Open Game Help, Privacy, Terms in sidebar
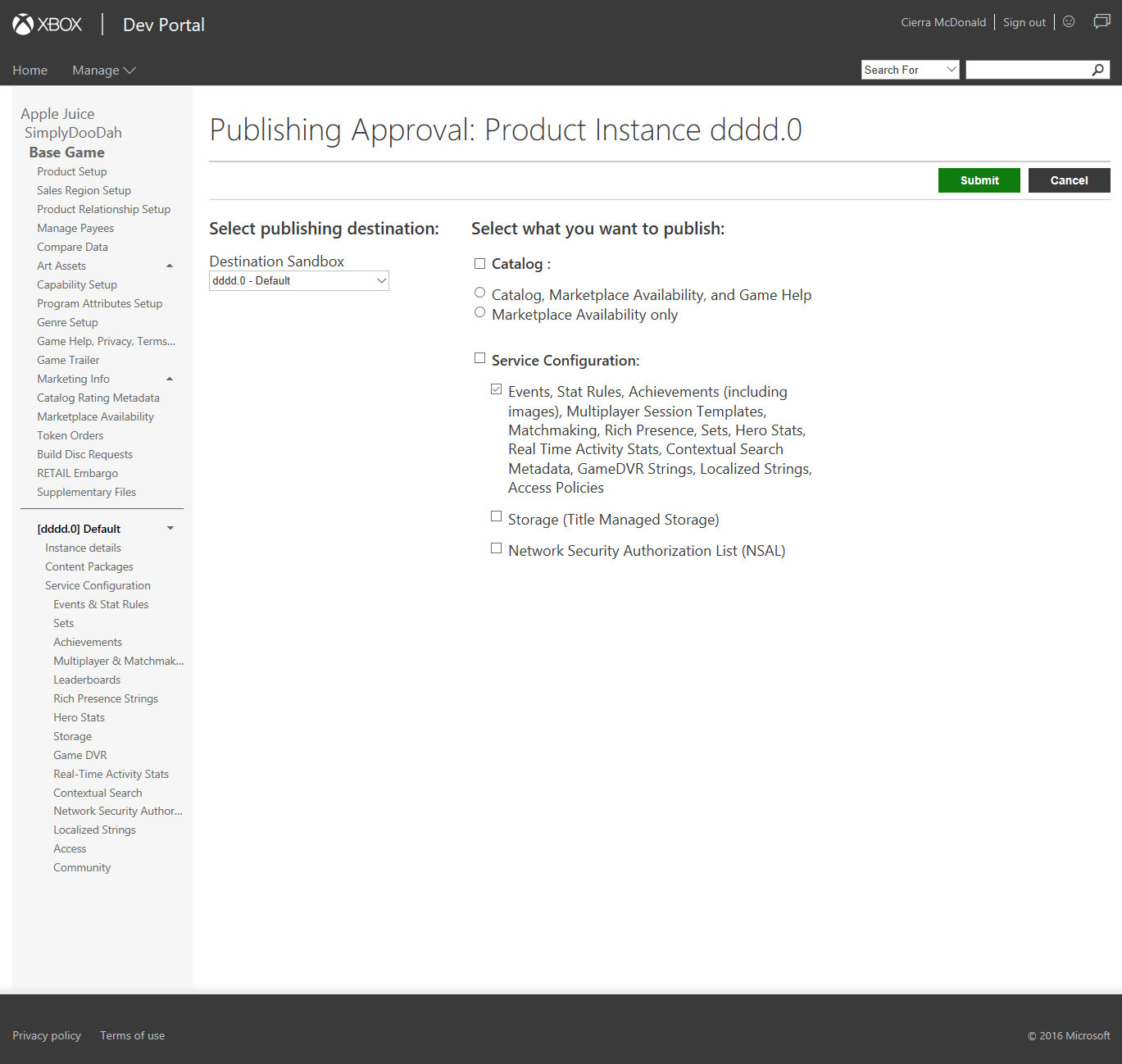The image size is (1122, 1064). pos(106,341)
